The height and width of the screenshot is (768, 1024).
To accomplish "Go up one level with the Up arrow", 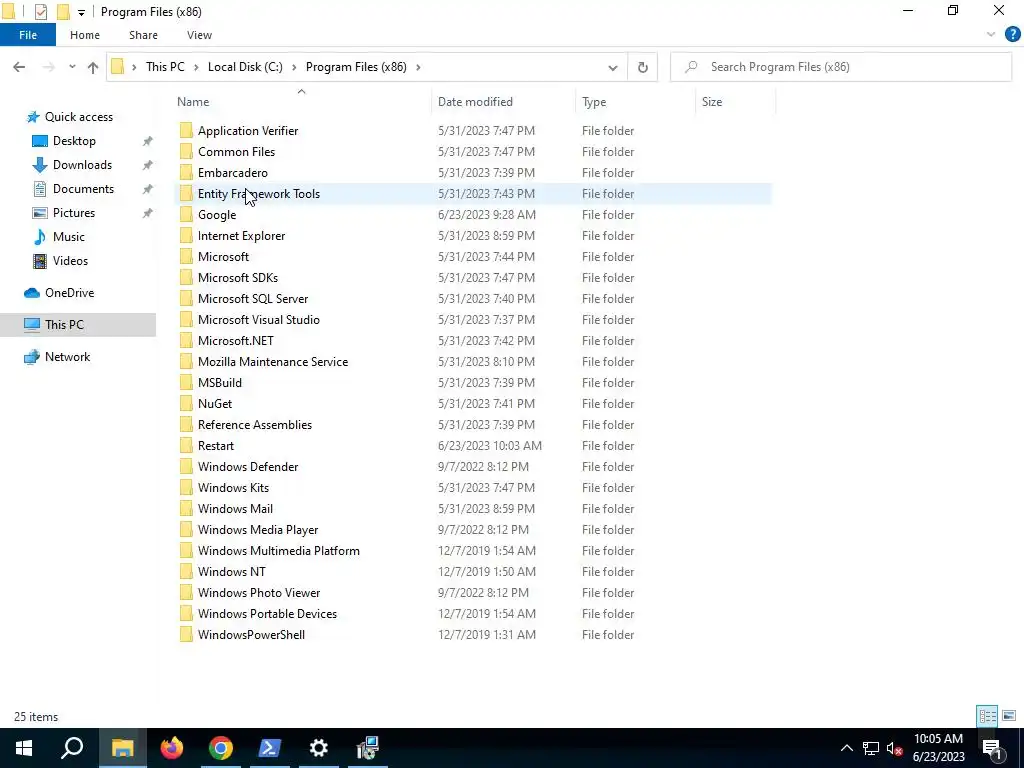I will [93, 67].
